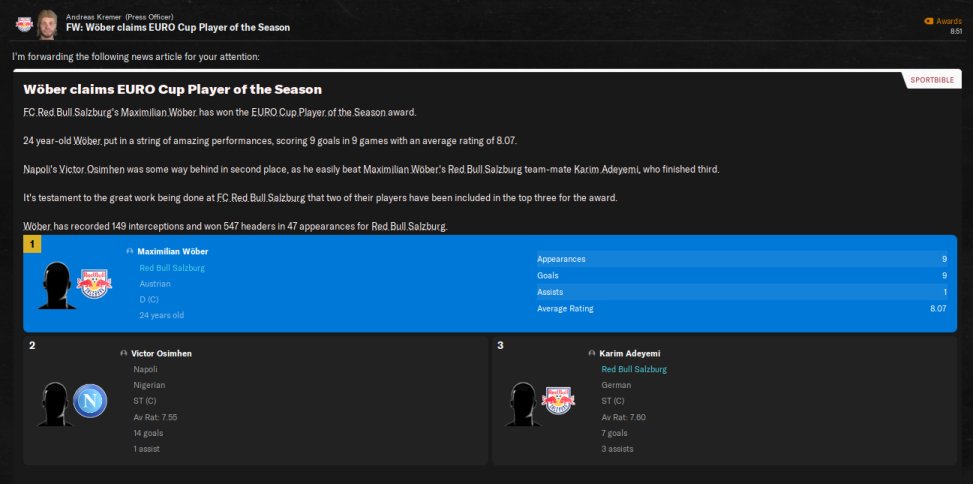Click info icon beside Maximilian Wöber's card name

(130, 252)
